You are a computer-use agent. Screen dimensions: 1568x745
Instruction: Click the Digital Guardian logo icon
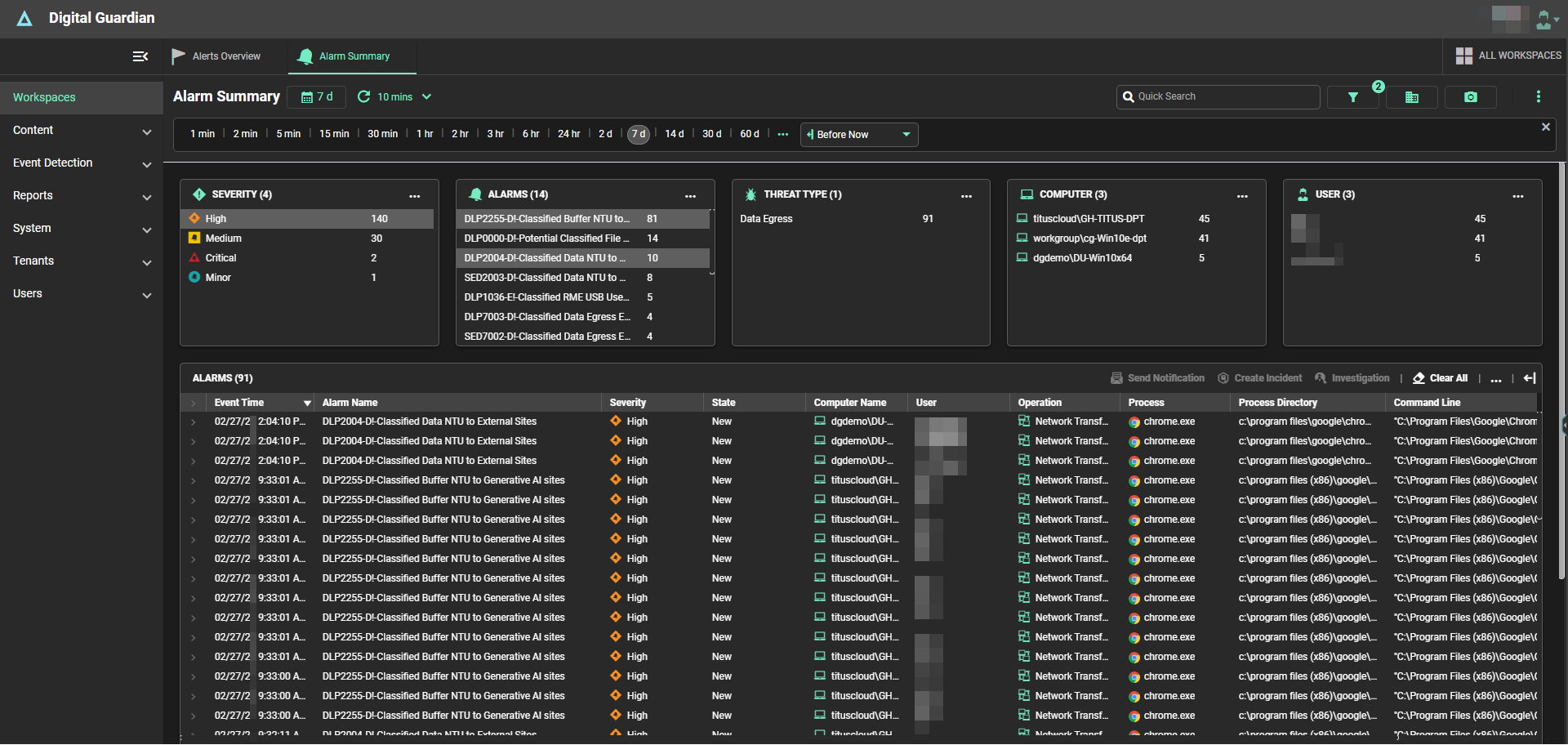[x=24, y=18]
